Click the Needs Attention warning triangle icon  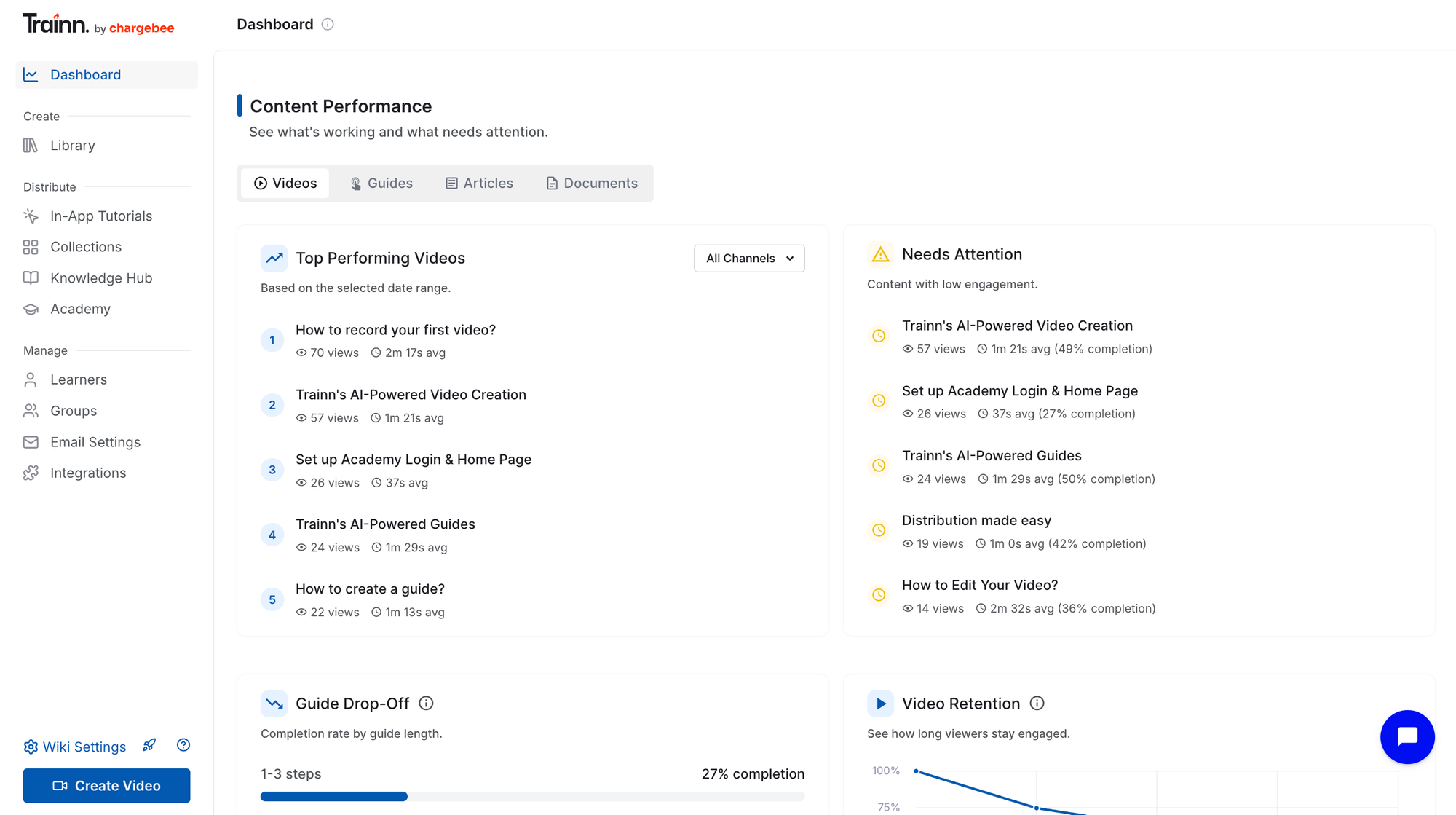tap(880, 254)
